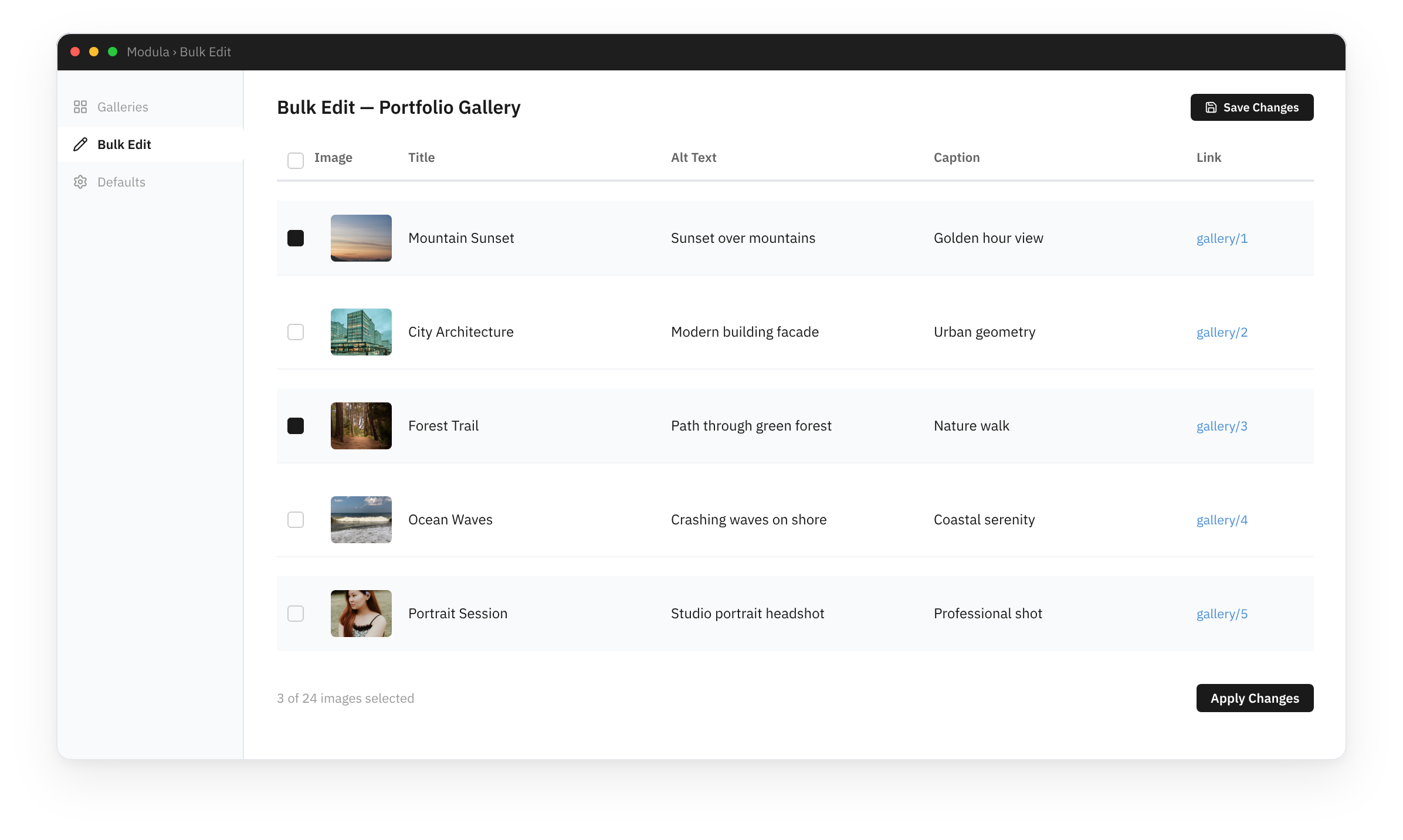Go to the Defaults sidebar section
Image resolution: width=1403 pixels, height=840 pixels.
121,182
